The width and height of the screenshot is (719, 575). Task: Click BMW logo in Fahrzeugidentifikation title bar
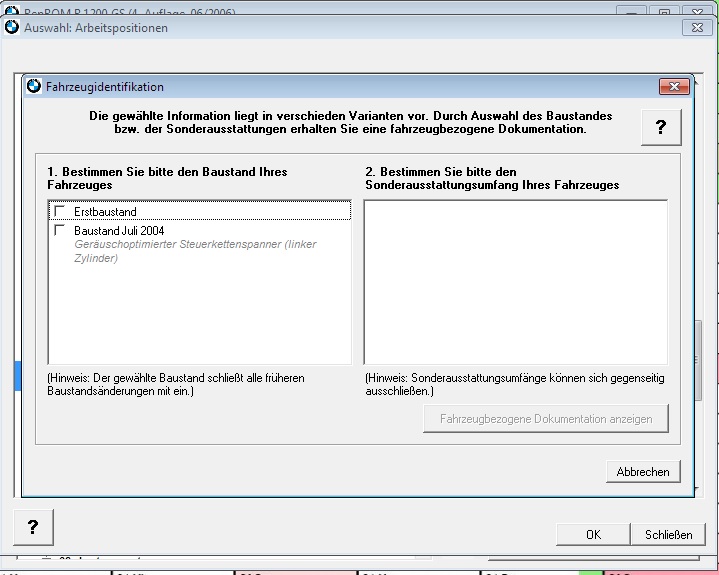(34, 87)
